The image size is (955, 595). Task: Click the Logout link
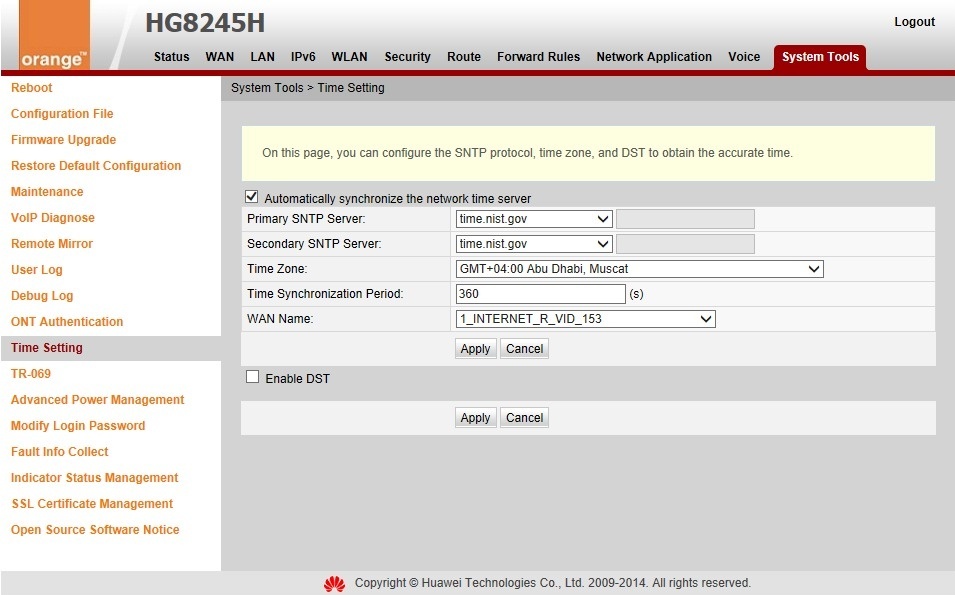(x=914, y=22)
